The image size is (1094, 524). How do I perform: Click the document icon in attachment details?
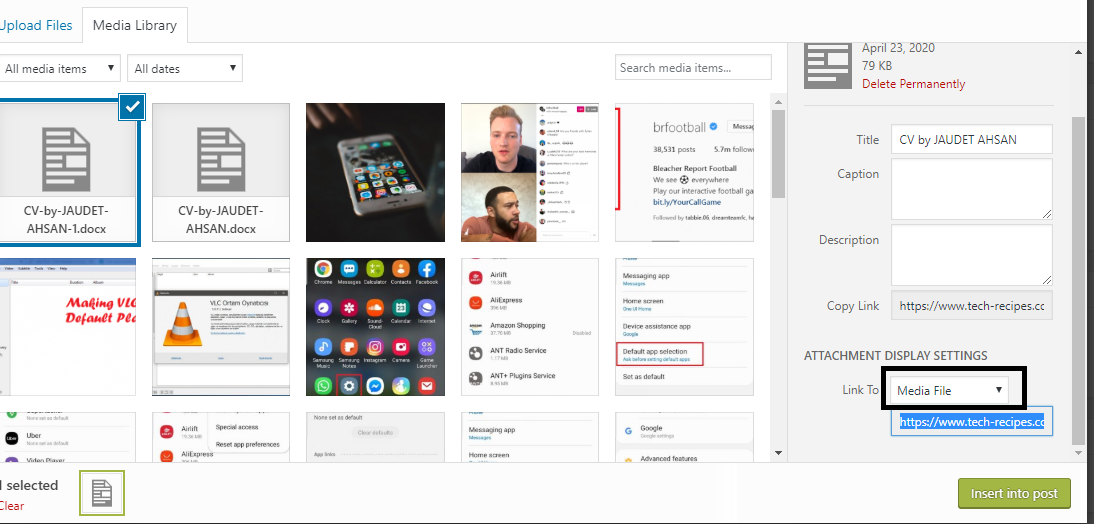tap(828, 65)
